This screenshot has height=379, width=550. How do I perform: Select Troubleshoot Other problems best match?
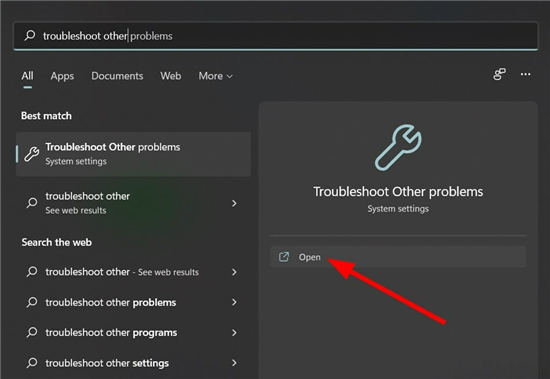coord(133,154)
